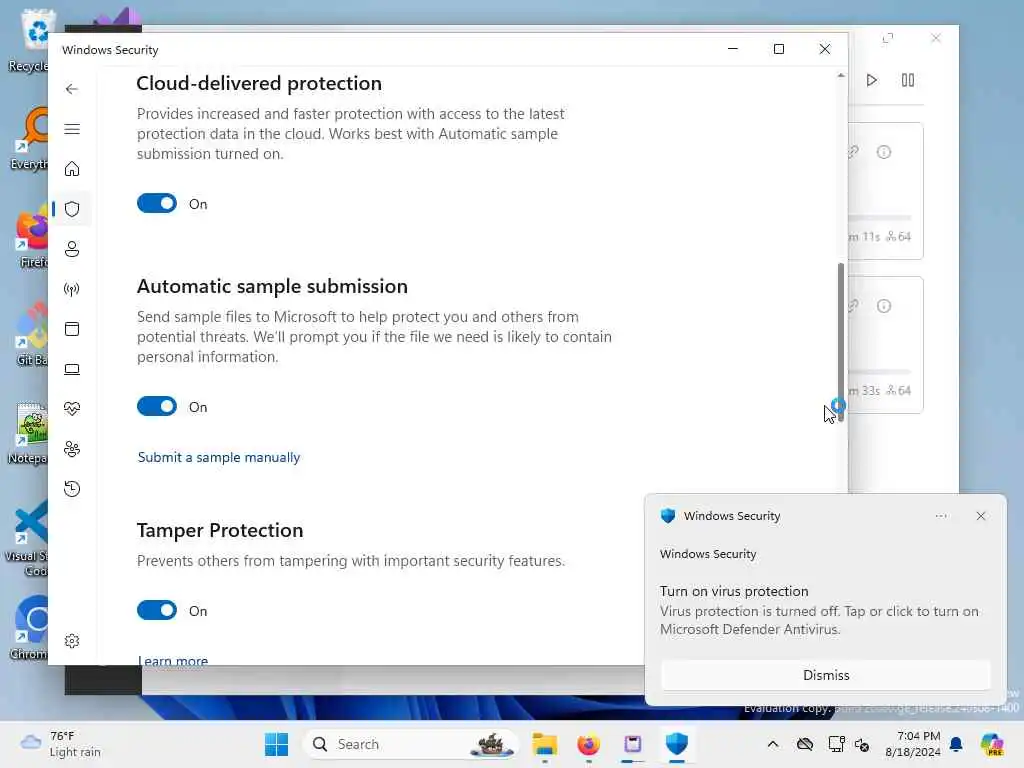Click the taskbar Search box
This screenshot has width=1024, height=768.
[410, 744]
